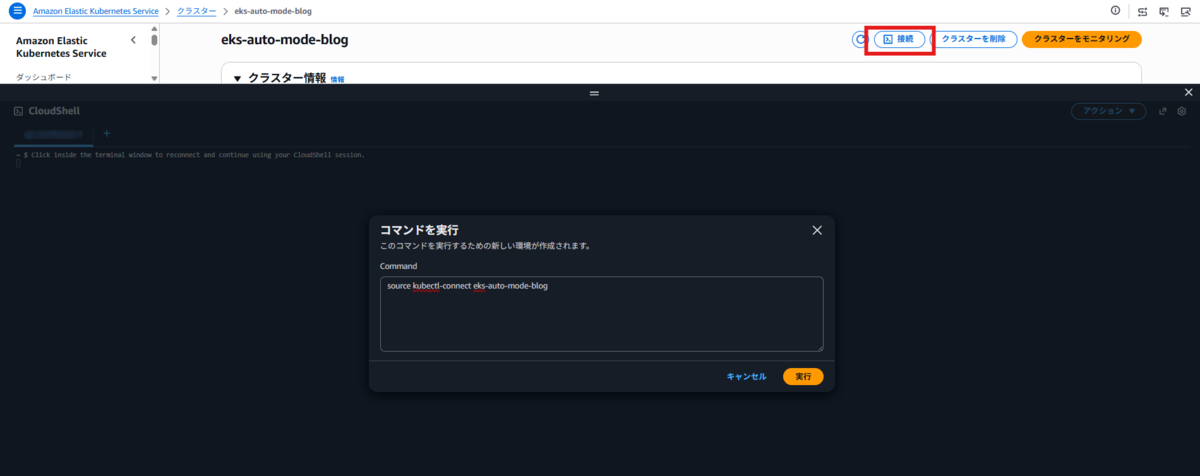The height and width of the screenshot is (476, 1200).
Task: Open CloudShell settings gear
Action: pos(1181,111)
